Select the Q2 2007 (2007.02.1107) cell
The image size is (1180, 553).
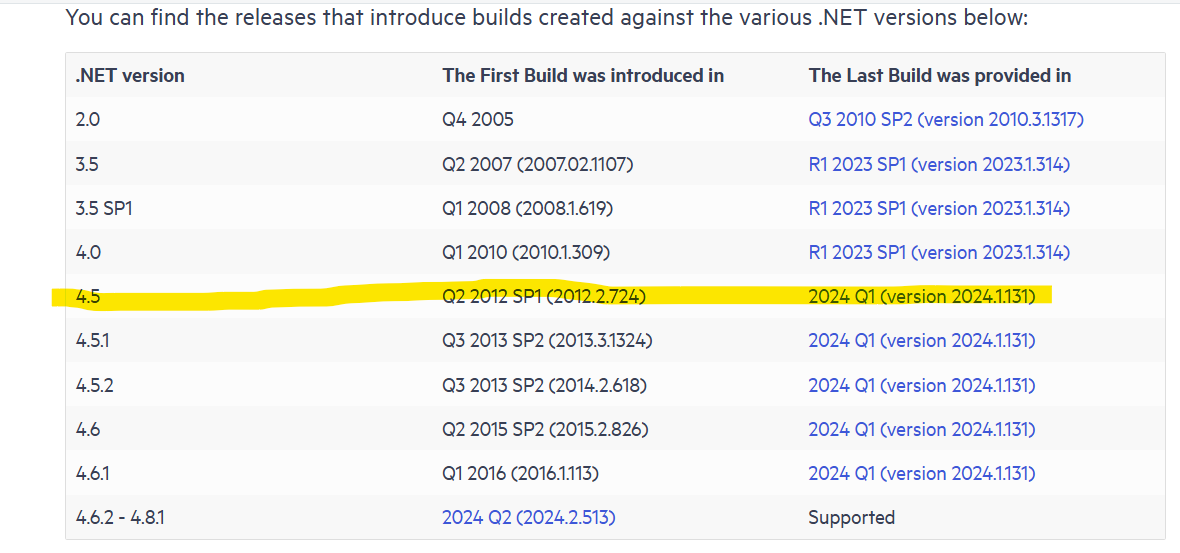point(538,164)
